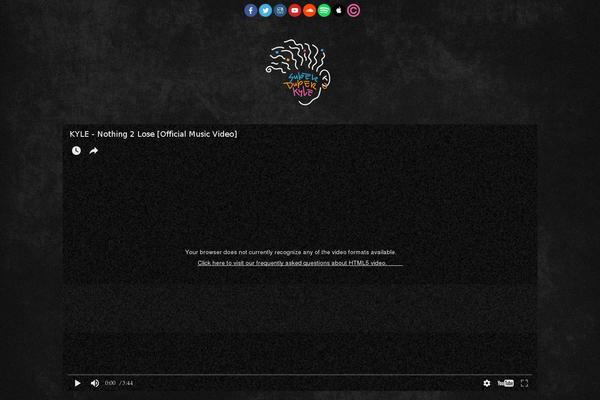Click the pink spiral C icon
Image resolution: width=600 pixels, height=400 pixels.
tap(353, 10)
